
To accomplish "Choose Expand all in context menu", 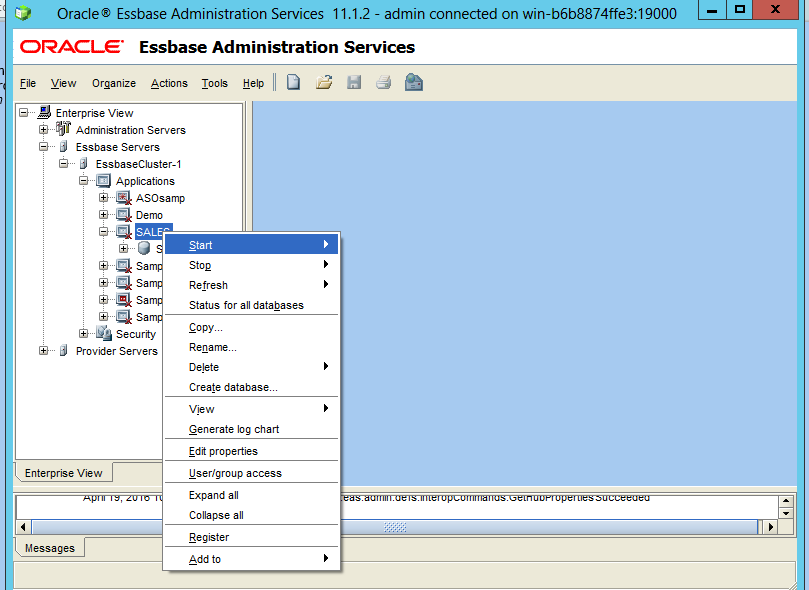I will (251, 495).
